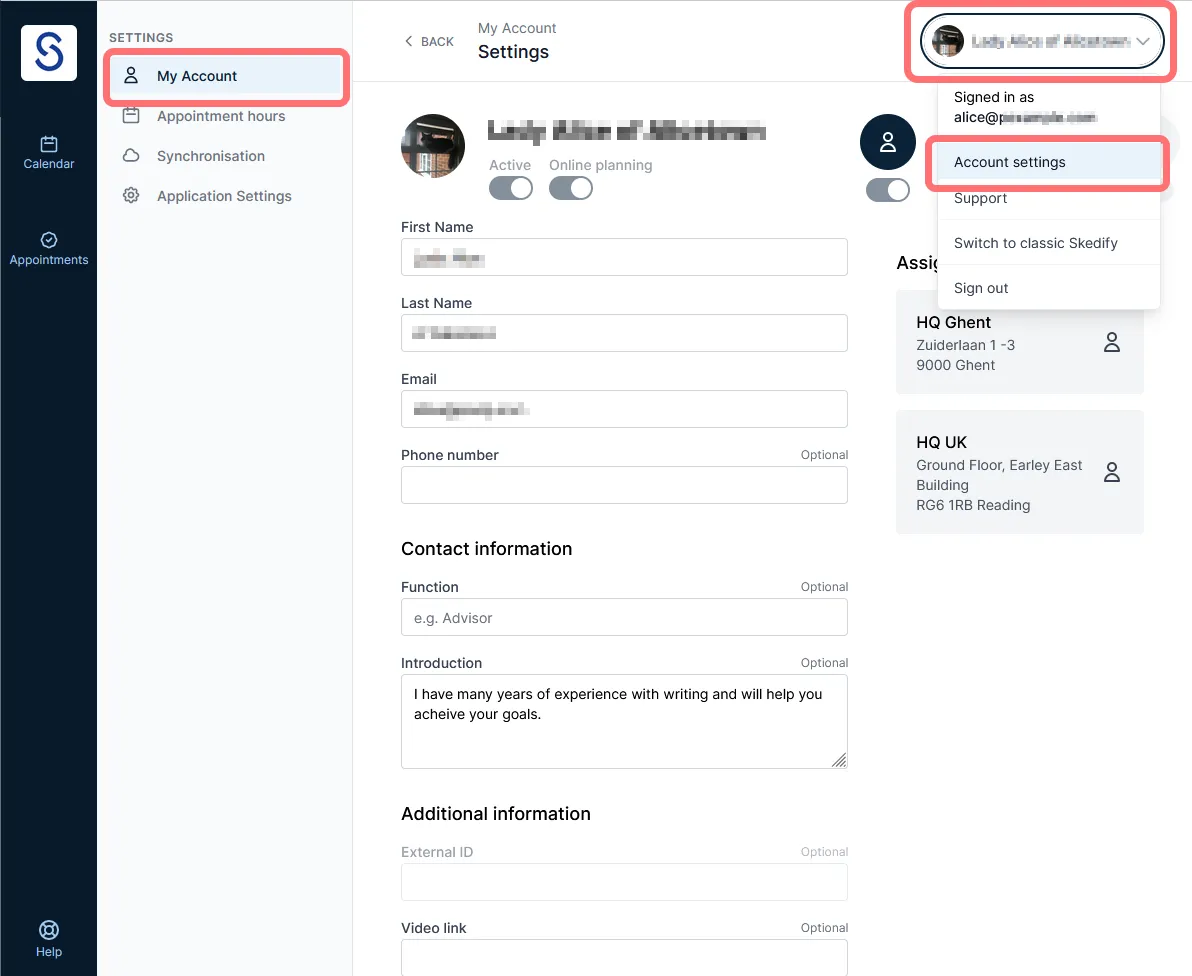Select Appointment hours in settings sidebar
Image resolution: width=1192 pixels, height=976 pixels.
[226, 116]
